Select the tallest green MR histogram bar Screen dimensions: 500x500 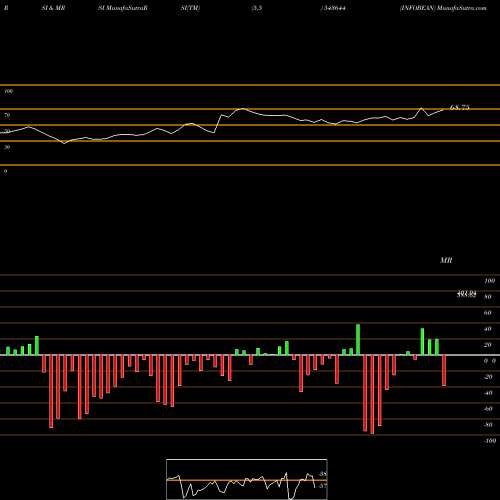tap(358, 339)
